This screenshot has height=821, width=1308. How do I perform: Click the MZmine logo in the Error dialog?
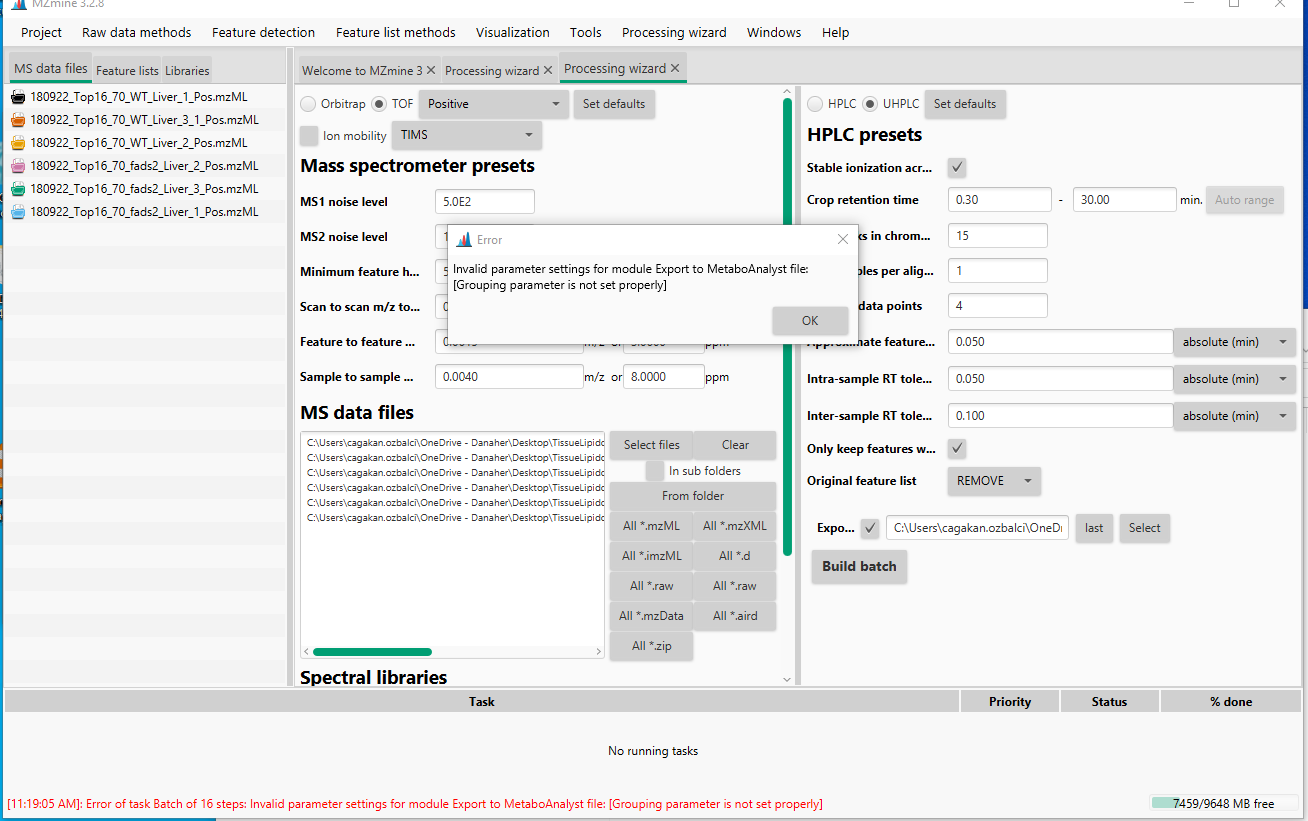pyautogui.click(x=463, y=239)
